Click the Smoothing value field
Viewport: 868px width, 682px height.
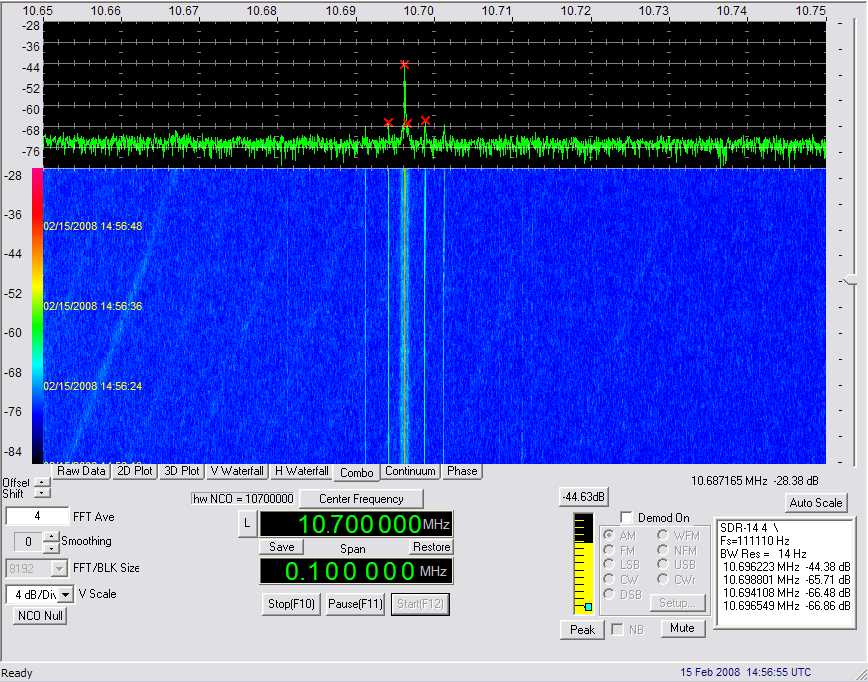tap(28, 541)
